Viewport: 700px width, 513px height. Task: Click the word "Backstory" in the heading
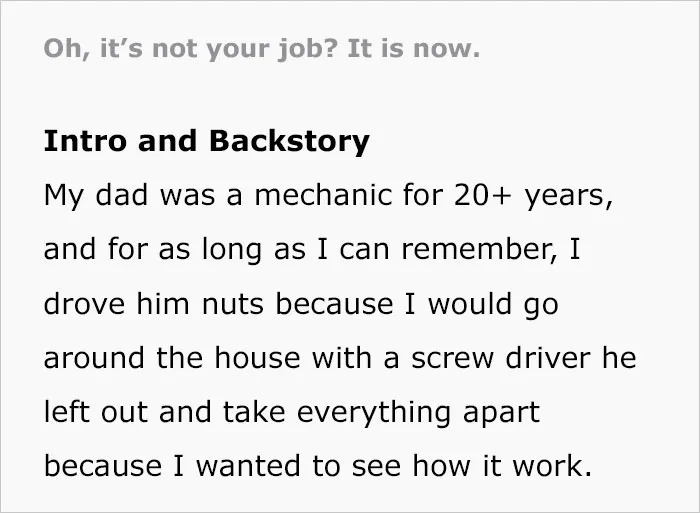pyautogui.click(x=289, y=142)
